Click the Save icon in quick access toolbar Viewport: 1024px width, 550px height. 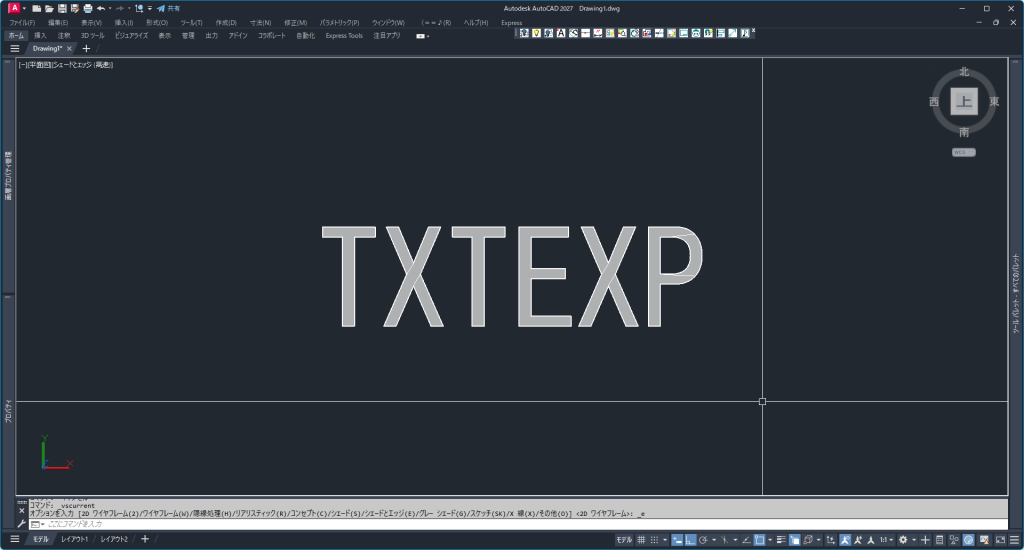click(61, 8)
